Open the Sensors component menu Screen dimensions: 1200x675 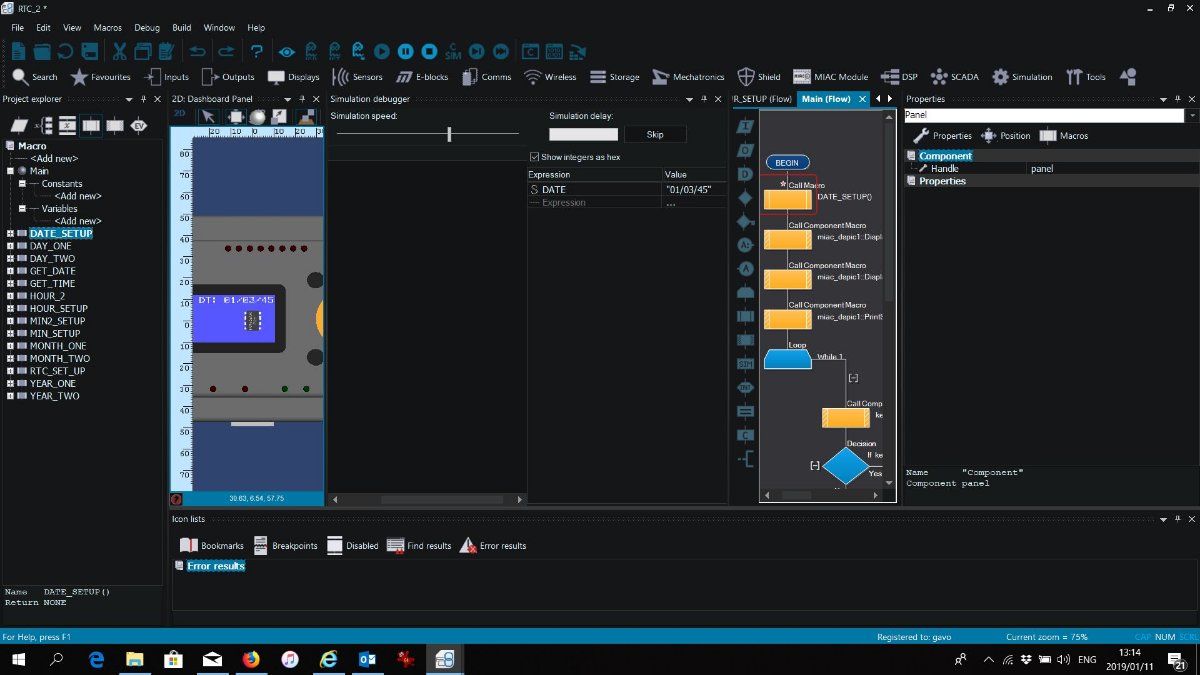357,77
